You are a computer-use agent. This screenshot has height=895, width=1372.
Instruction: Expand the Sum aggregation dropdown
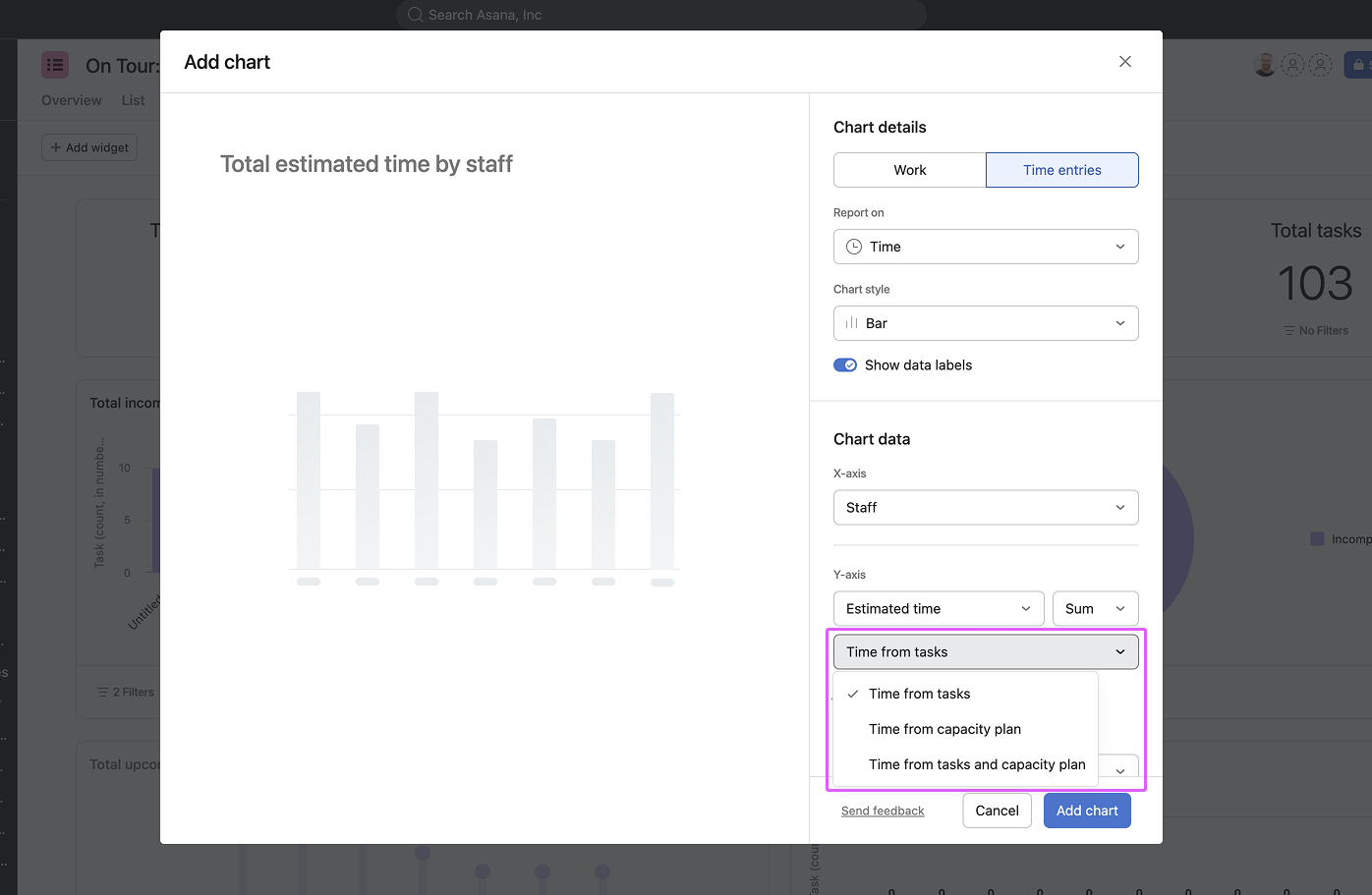tap(1095, 609)
